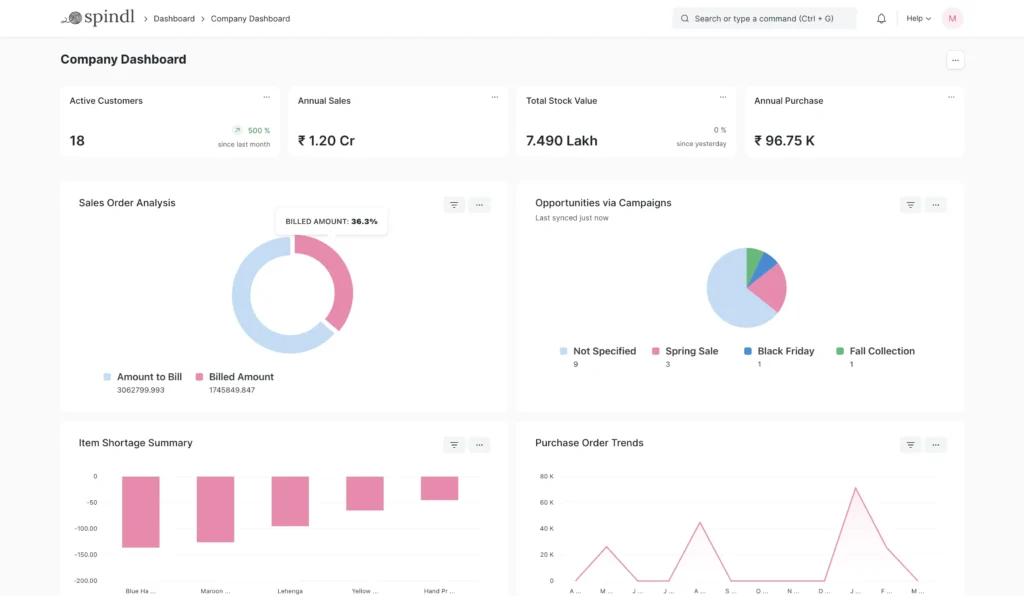The width and height of the screenshot is (1024, 596).
Task: Click the profile avatar labeled M
Action: (x=951, y=18)
